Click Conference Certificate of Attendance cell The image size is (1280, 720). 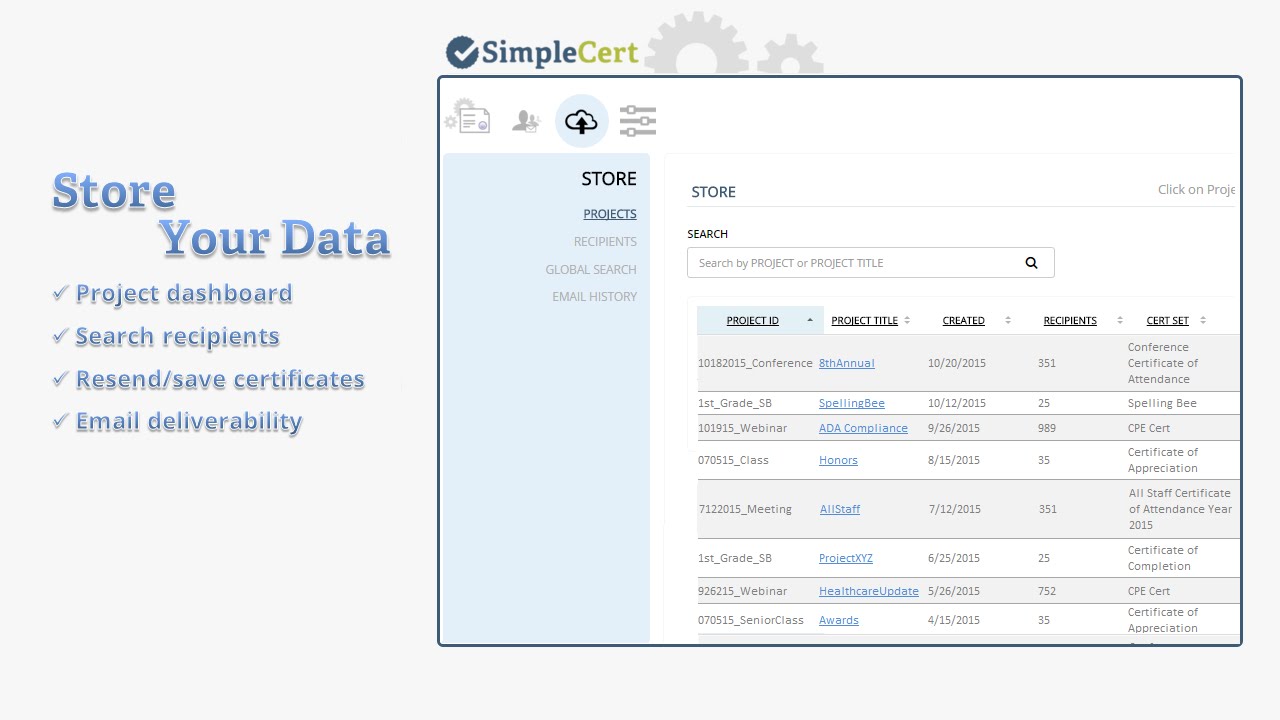point(1163,363)
